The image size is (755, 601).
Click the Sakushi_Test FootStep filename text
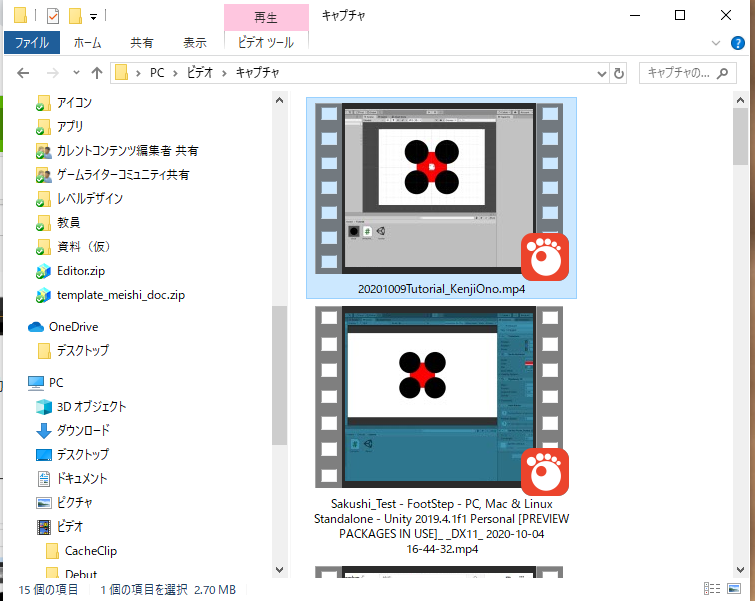point(442,526)
